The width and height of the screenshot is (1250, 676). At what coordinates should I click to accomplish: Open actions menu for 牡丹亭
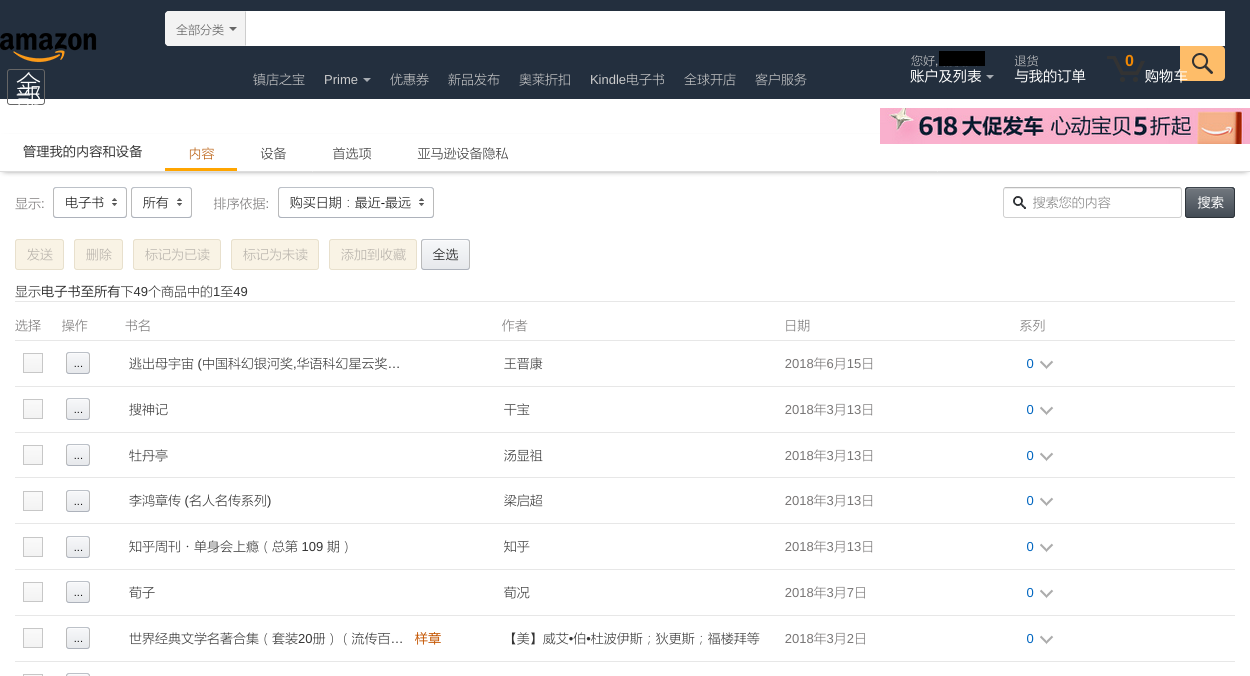coord(78,455)
